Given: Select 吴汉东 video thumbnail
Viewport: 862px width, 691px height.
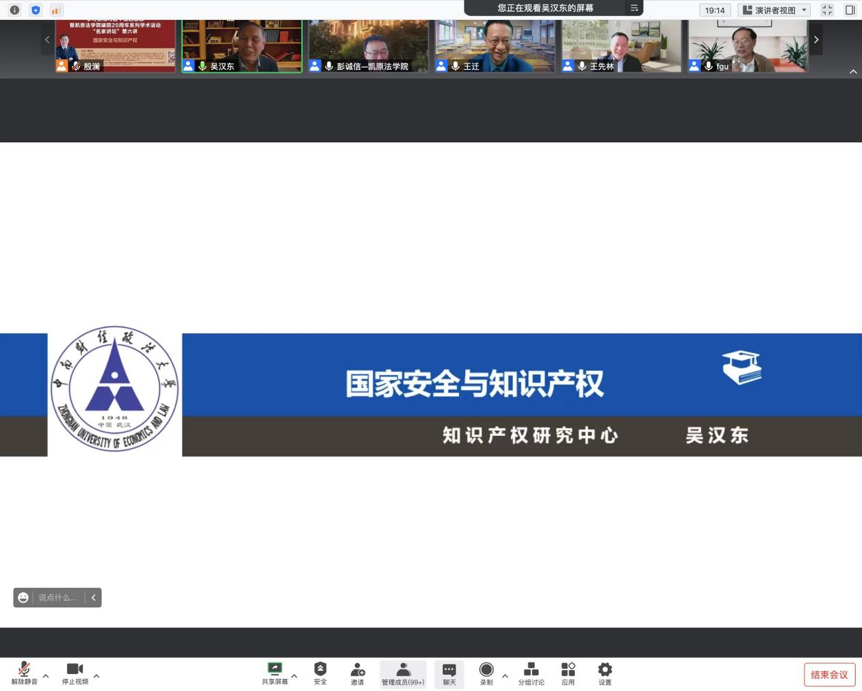Looking at the screenshot, I should [x=241, y=46].
